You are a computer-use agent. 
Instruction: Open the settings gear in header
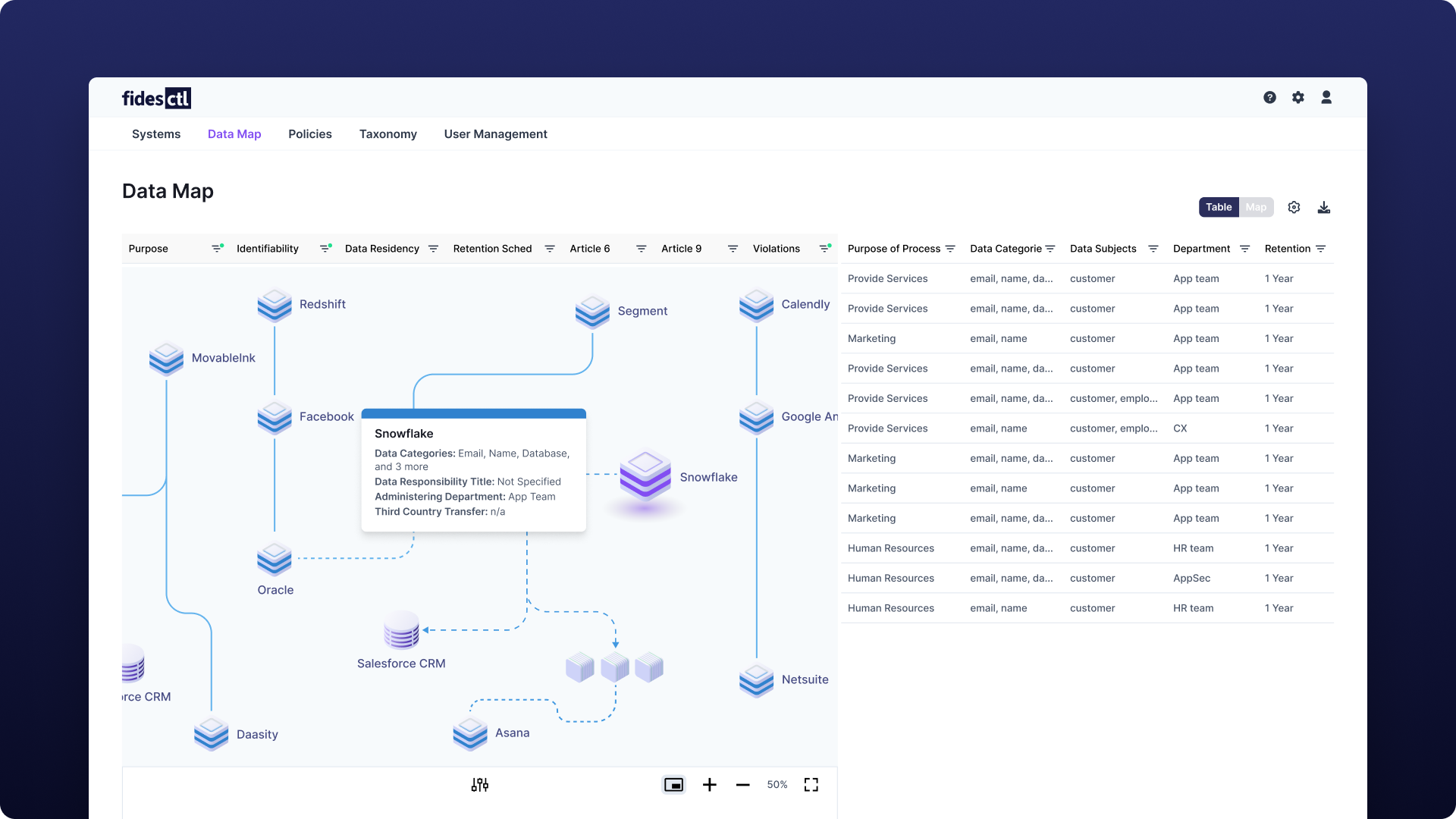(x=1298, y=98)
